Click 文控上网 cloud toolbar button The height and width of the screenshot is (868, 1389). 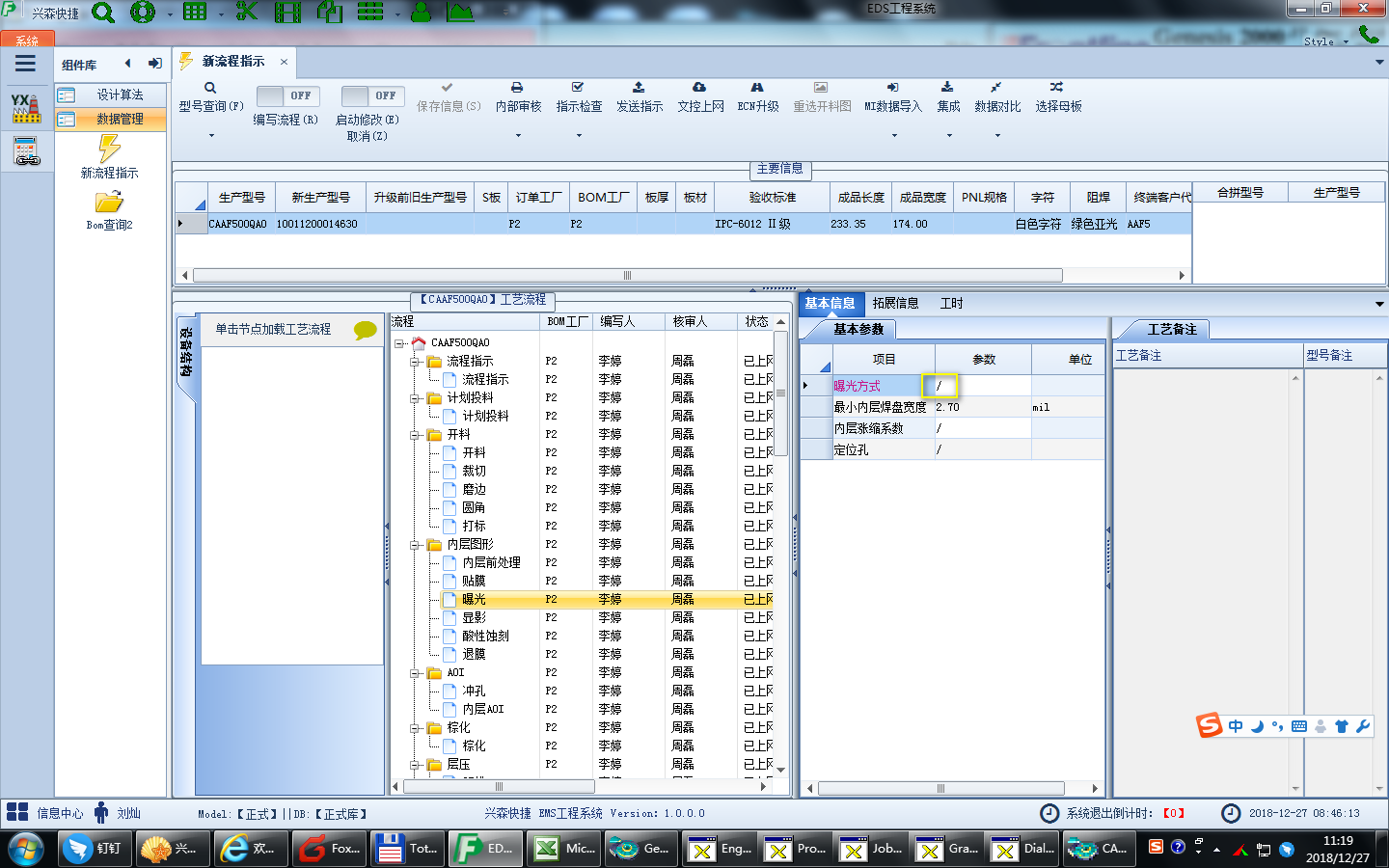tap(700, 97)
